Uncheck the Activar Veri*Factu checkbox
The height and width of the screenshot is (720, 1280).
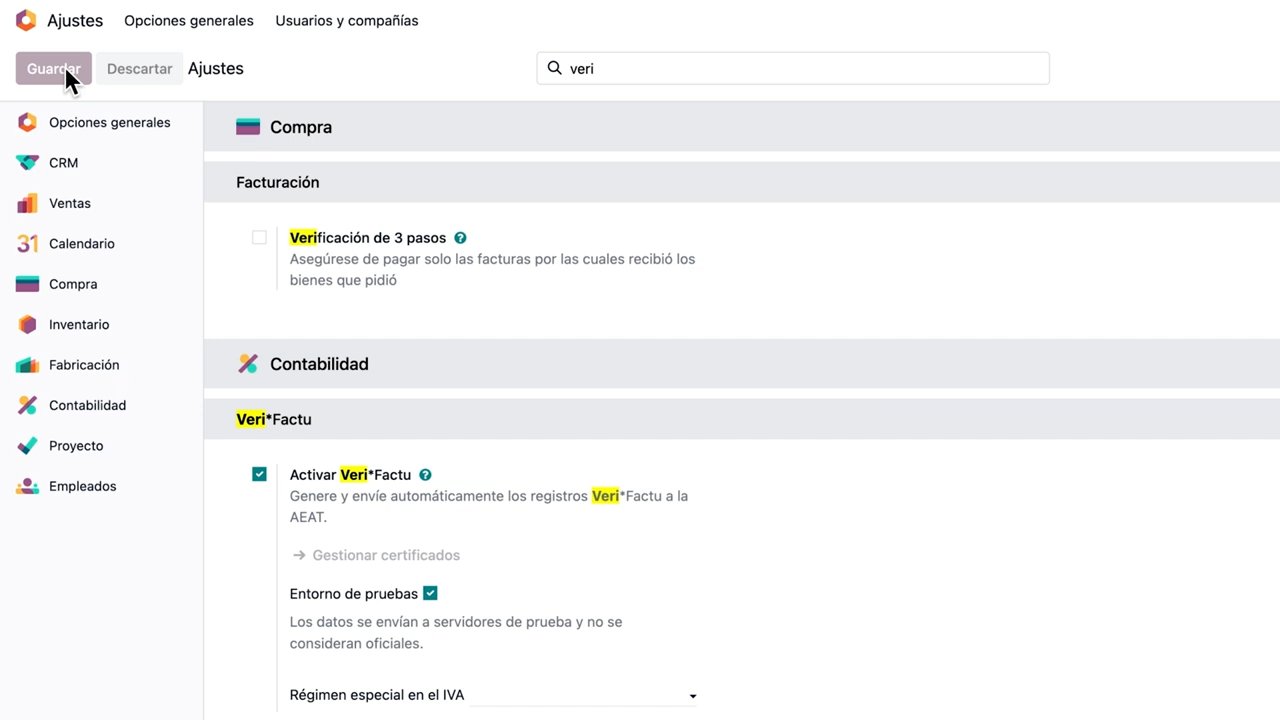[x=259, y=474]
